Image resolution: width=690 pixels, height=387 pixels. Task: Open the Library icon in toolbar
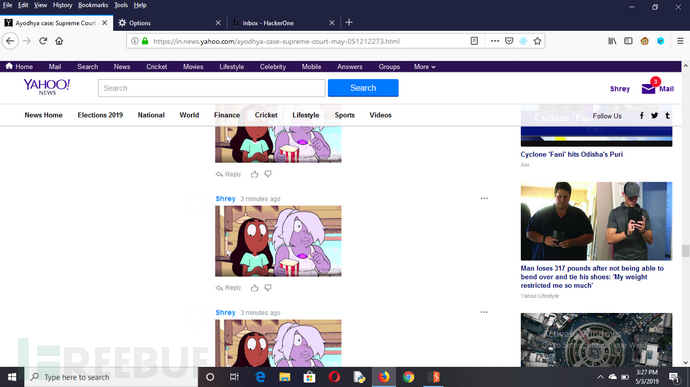click(x=612, y=41)
